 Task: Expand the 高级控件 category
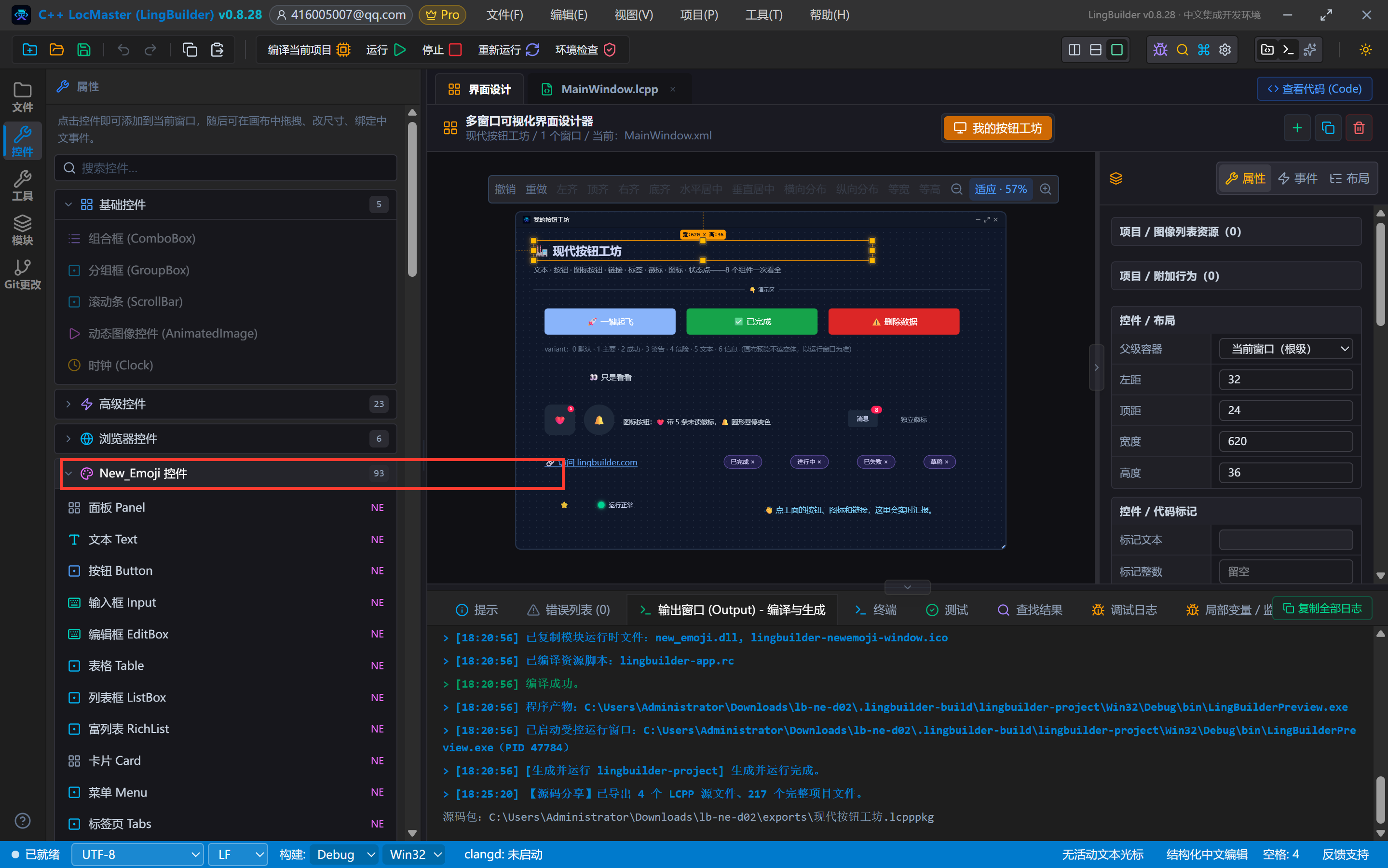[225, 404]
